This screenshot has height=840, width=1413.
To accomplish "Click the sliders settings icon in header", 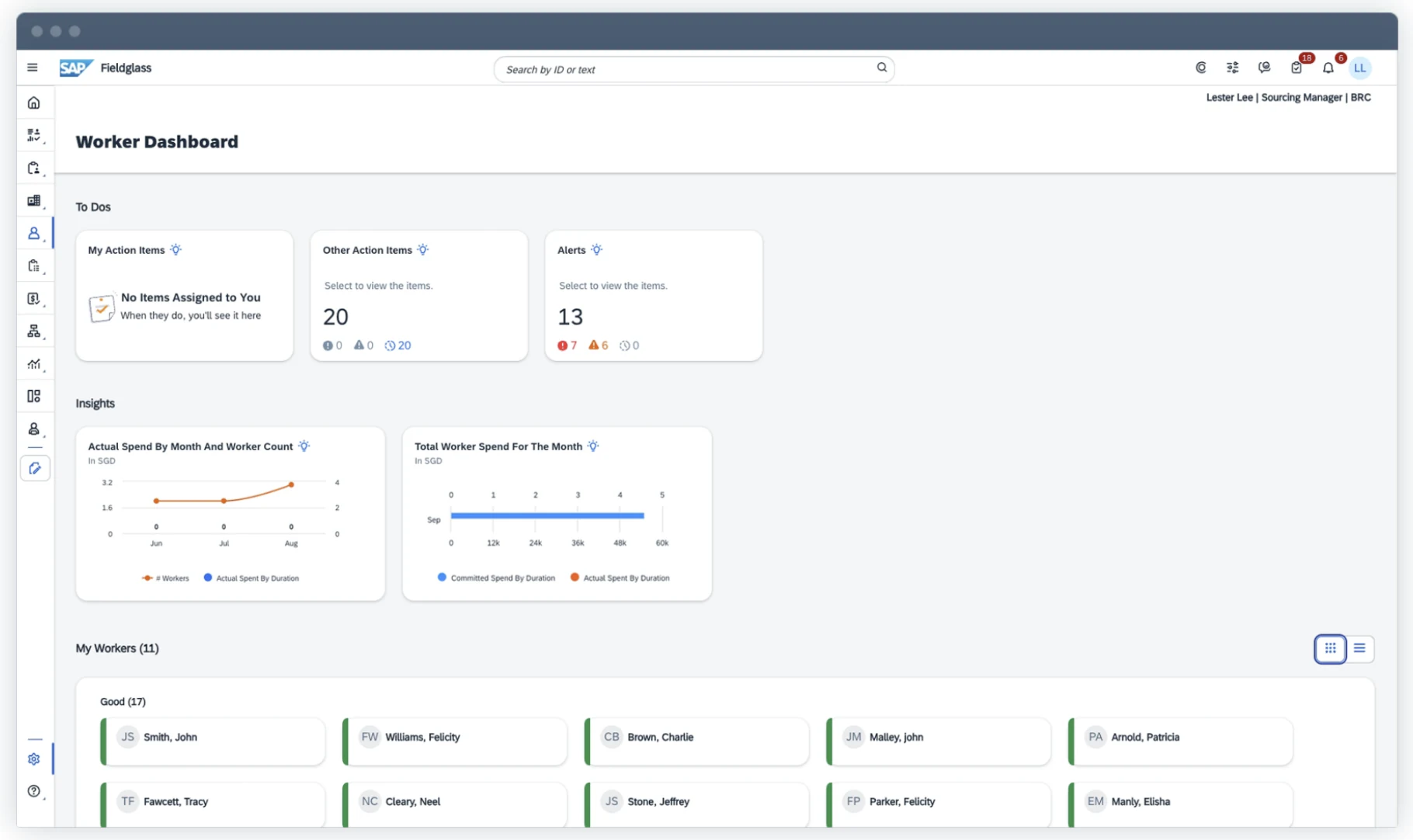I will point(1232,68).
